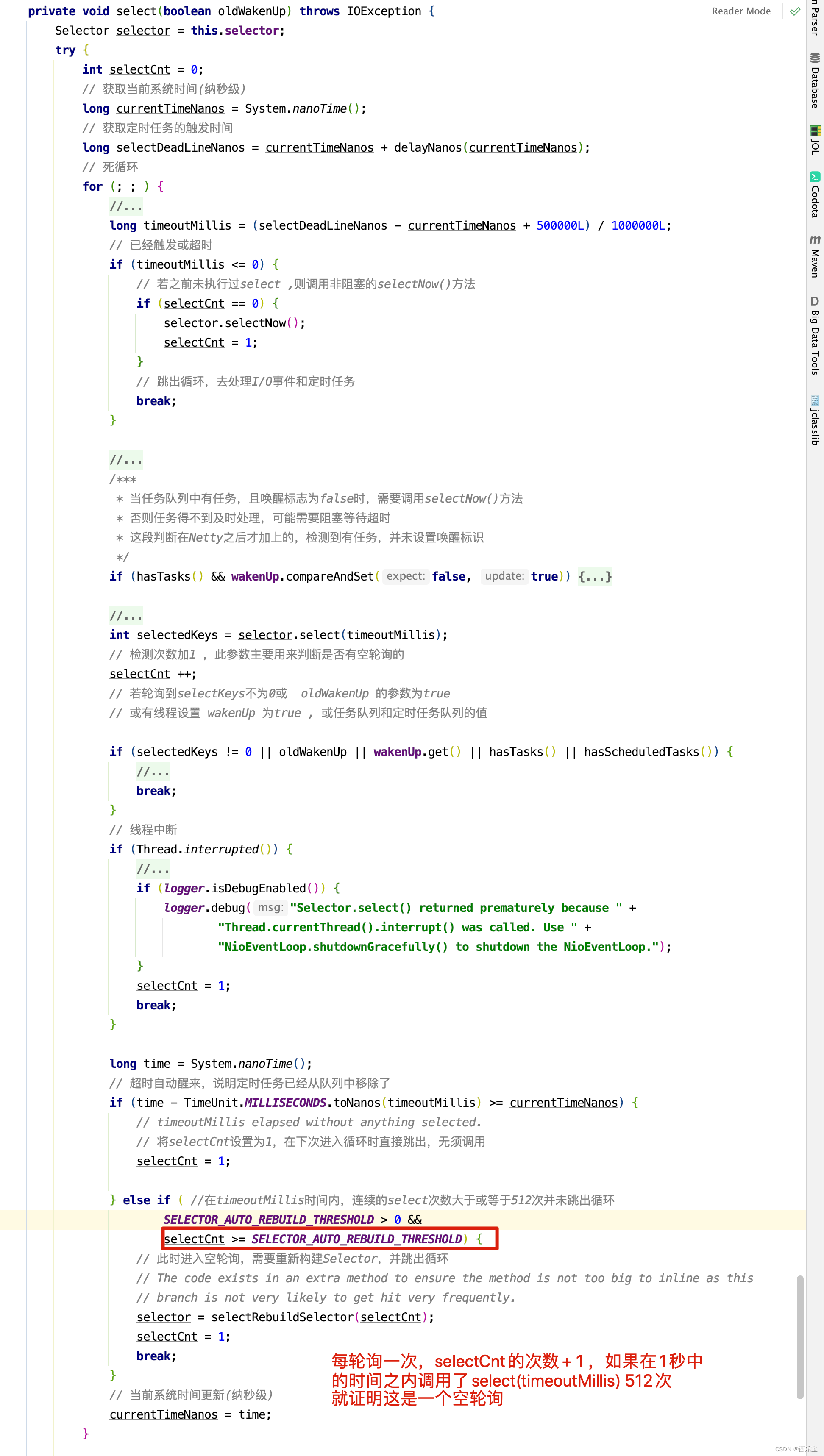Click the editor vertical scrollbar thumb
Screen dimensions: 824x1456
(x=800, y=1337)
